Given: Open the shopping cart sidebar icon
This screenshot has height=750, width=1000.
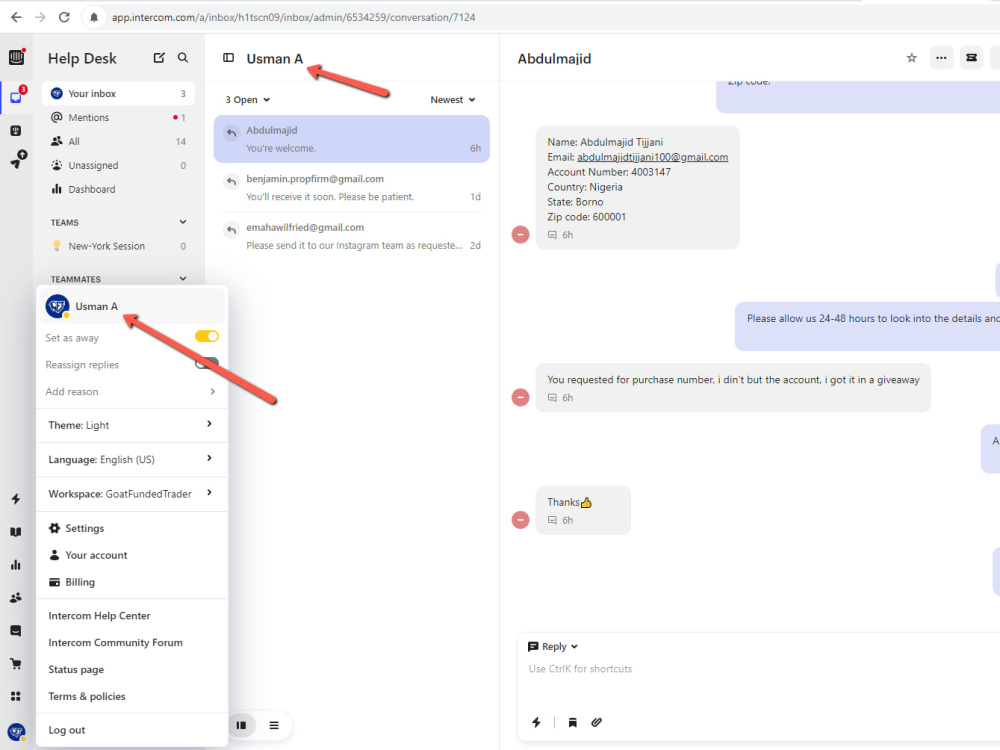Looking at the screenshot, I should pyautogui.click(x=16, y=664).
